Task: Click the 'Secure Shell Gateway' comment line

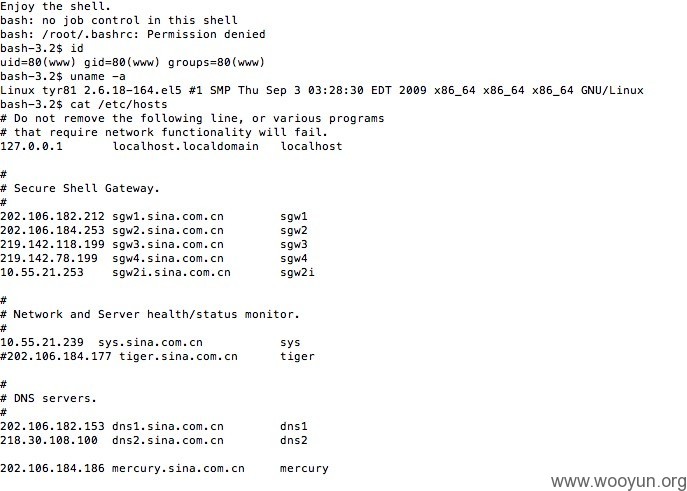Action: 80,188
